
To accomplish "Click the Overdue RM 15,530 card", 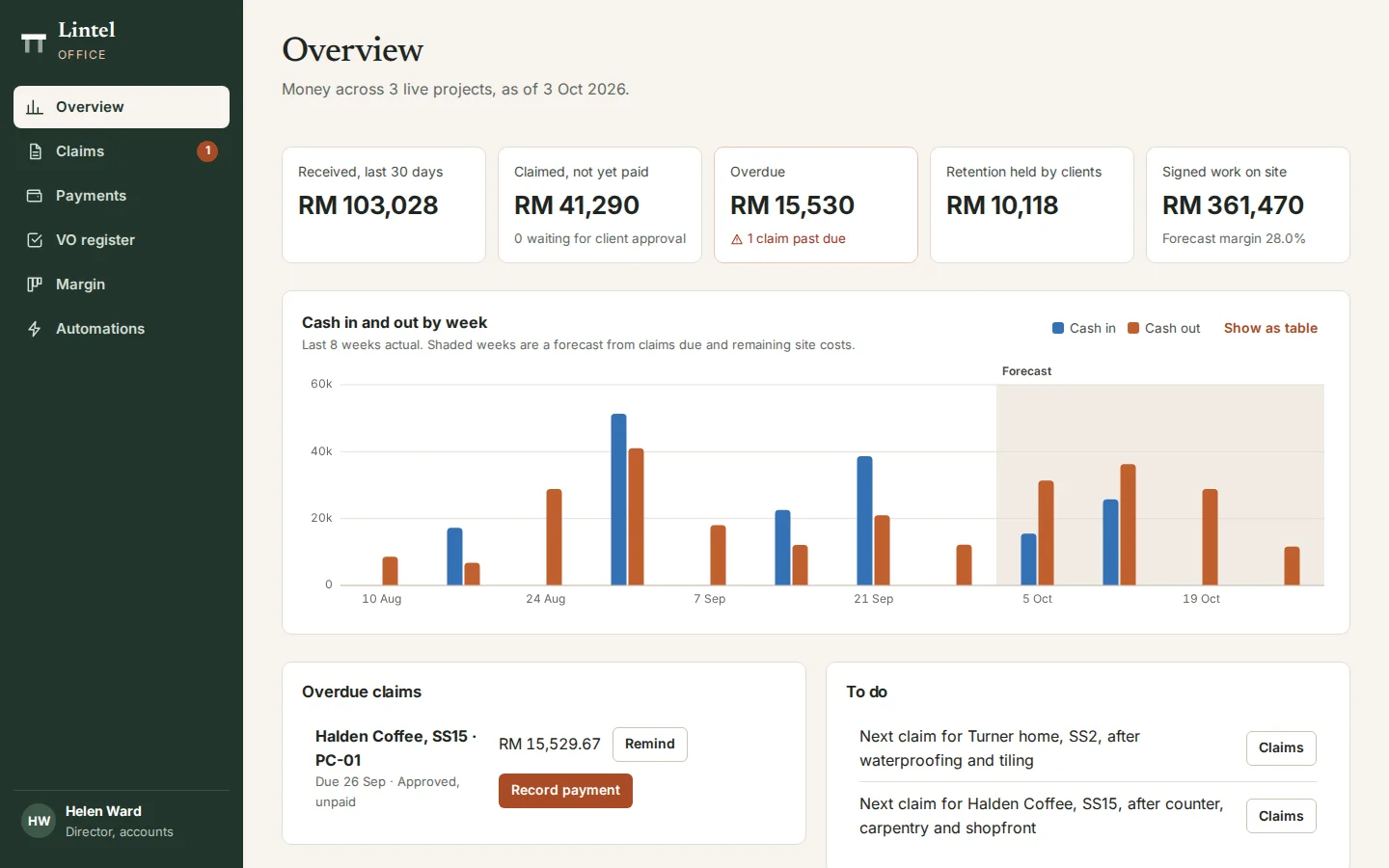I will [x=816, y=204].
